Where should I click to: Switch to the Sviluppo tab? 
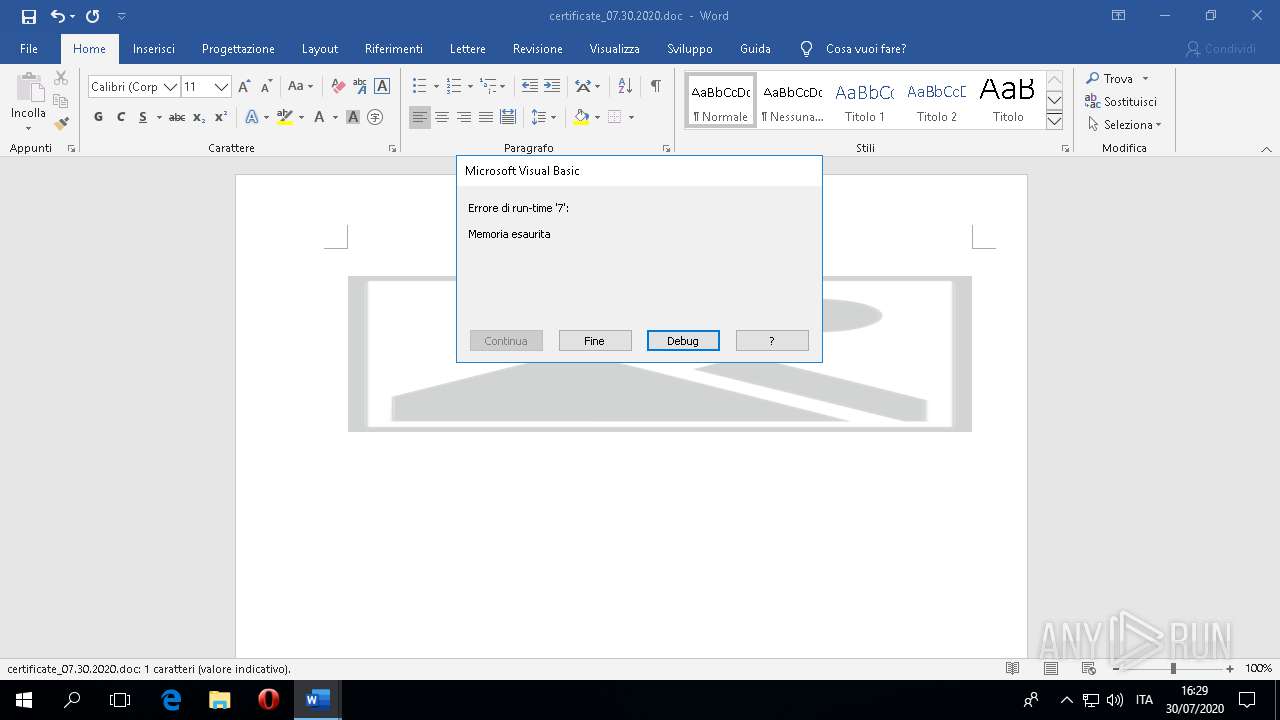pos(690,49)
